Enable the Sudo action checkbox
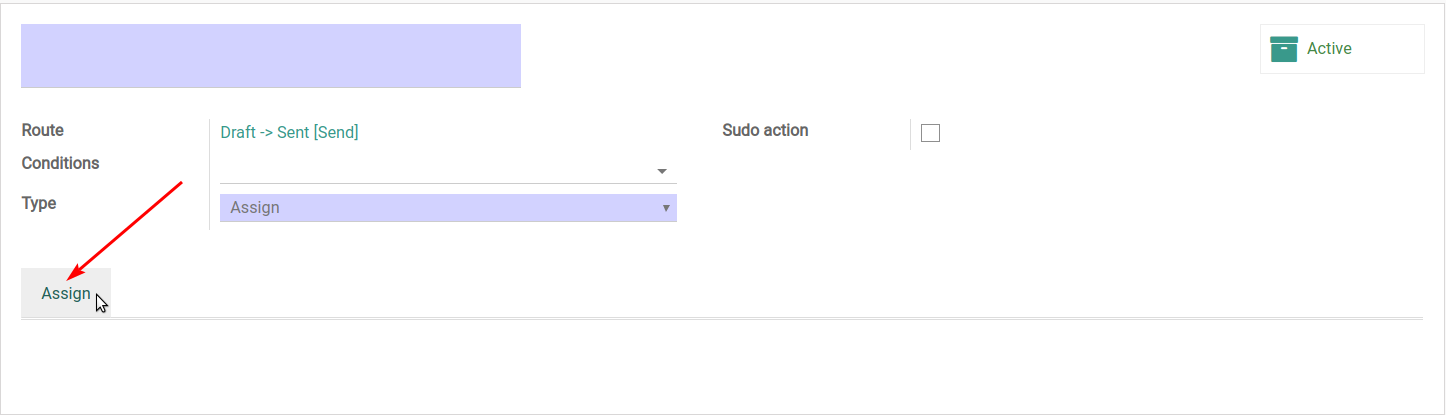The width and height of the screenshot is (1446, 415). [x=930, y=133]
